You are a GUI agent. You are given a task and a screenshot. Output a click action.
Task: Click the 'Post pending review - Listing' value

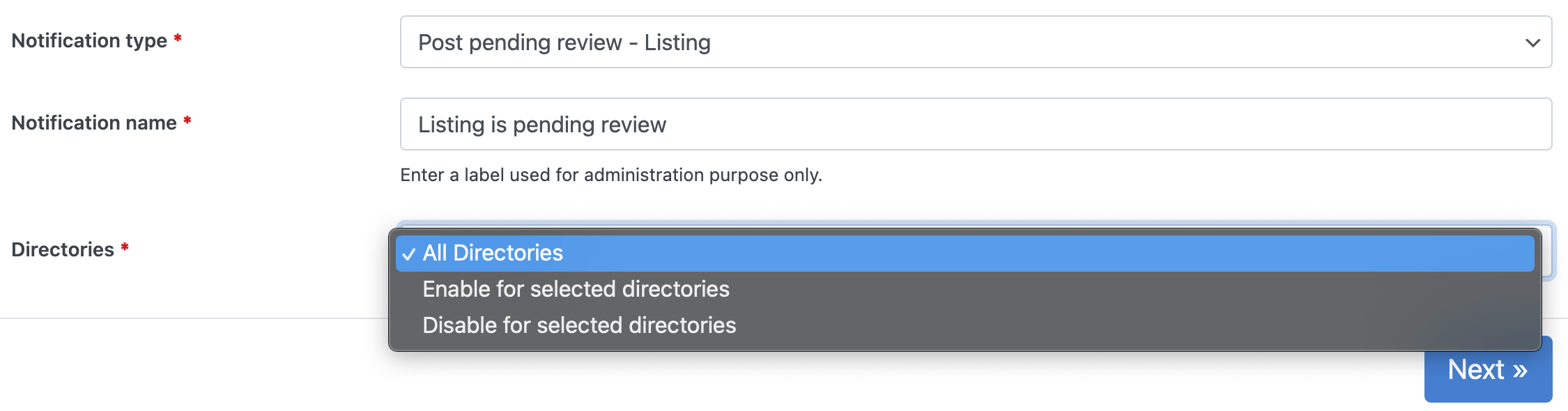564,42
